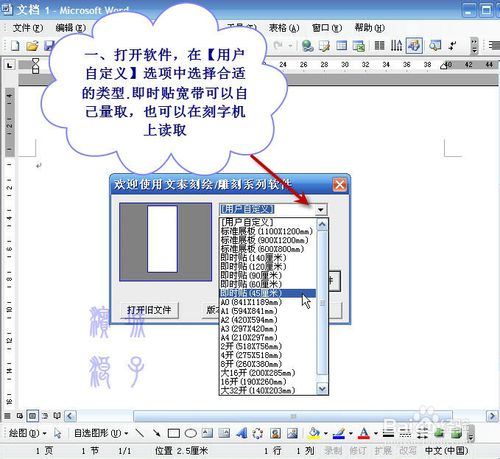Image resolution: width=500 pixels, height=459 pixels.
Task: Select the Oval shape tool
Action: click(191, 433)
